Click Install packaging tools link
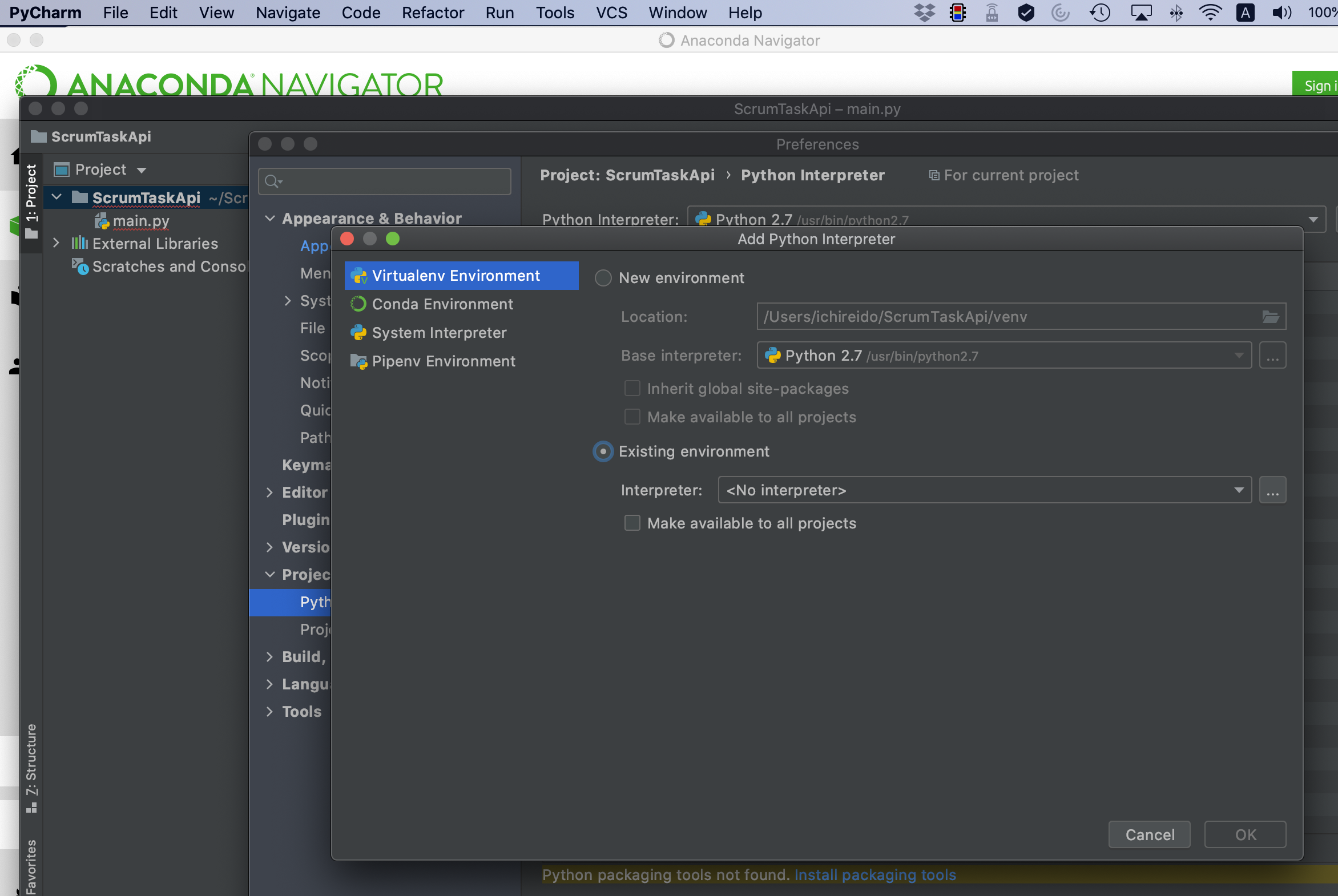 (x=874, y=875)
